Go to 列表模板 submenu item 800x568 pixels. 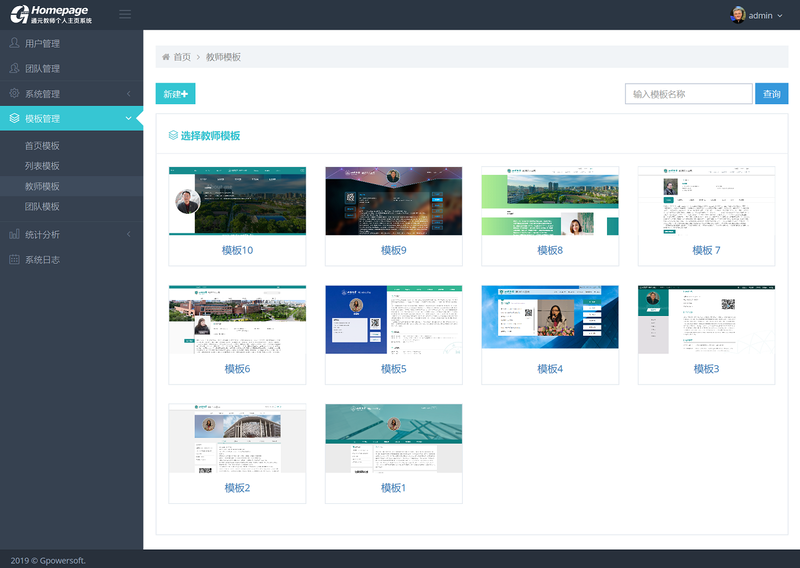(42, 166)
